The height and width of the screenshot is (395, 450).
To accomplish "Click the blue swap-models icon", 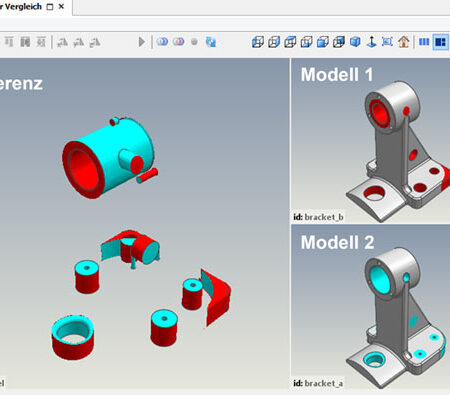I will (211, 42).
